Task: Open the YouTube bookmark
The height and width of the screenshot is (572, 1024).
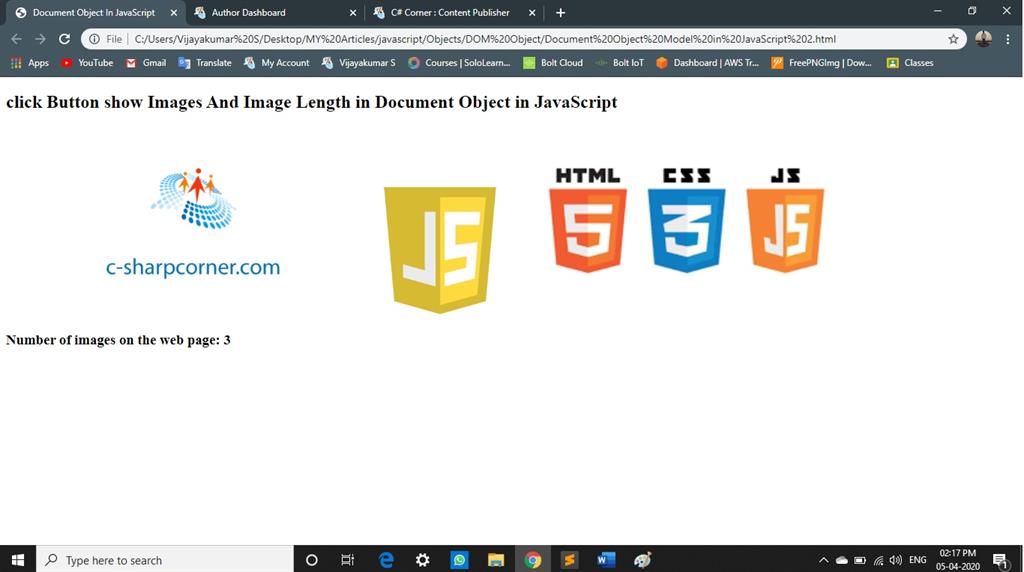Action: [88, 63]
